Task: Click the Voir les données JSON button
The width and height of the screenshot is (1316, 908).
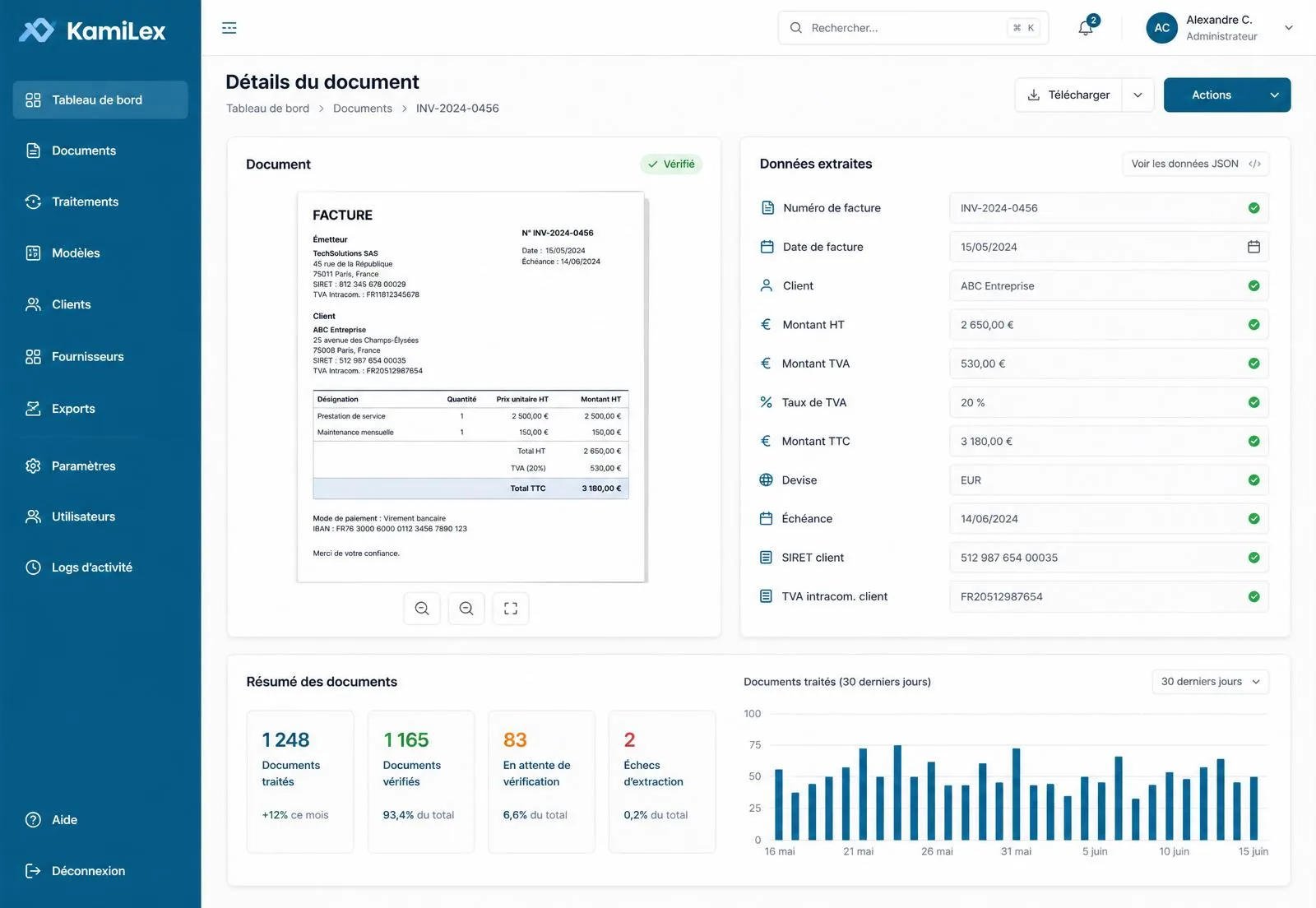Action: pos(1196,164)
